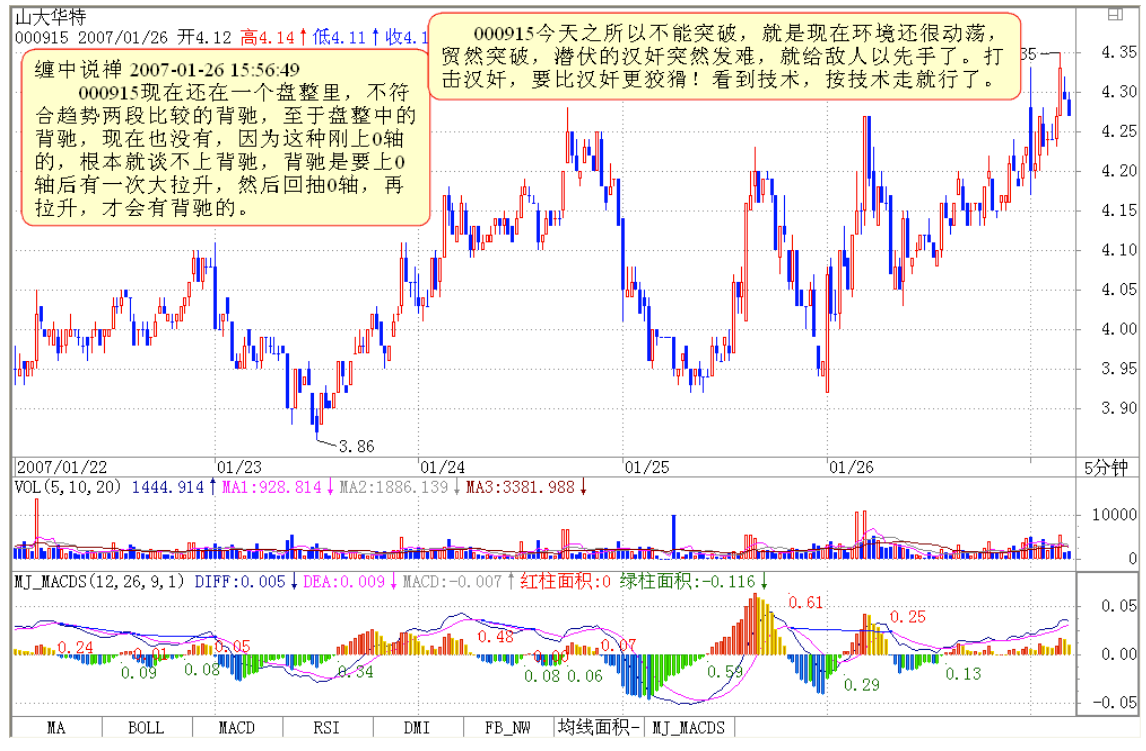Click the 01/23 date marker

[x=238, y=468]
